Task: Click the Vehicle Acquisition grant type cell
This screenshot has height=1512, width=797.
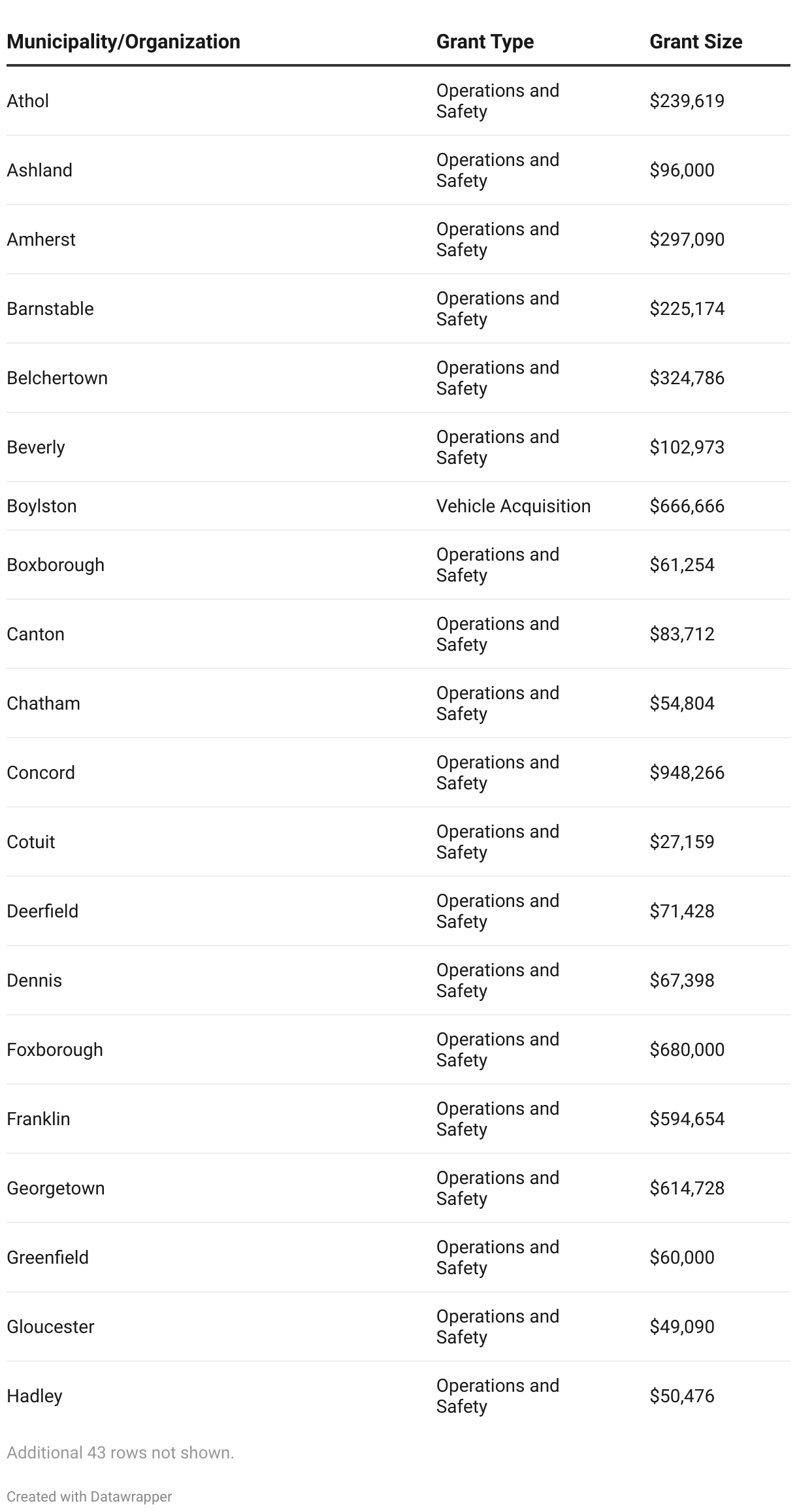Action: 513,506
